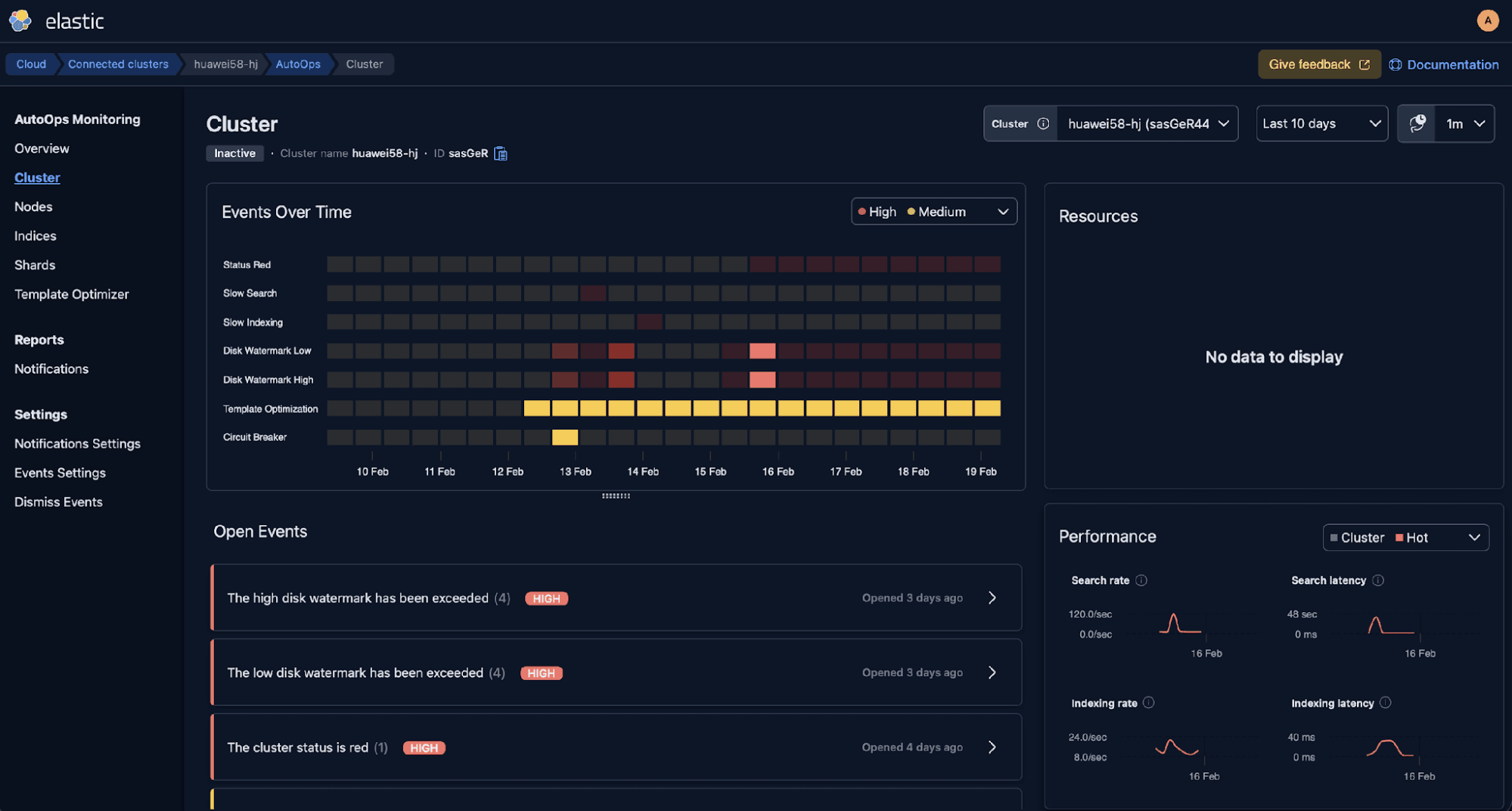This screenshot has width=1512, height=811.
Task: Click the 16 Feb date axis label in Events Over Time
Action: coord(778,472)
